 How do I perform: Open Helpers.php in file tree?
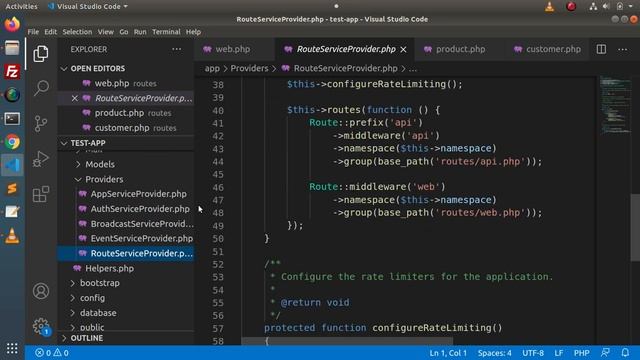coord(126,268)
